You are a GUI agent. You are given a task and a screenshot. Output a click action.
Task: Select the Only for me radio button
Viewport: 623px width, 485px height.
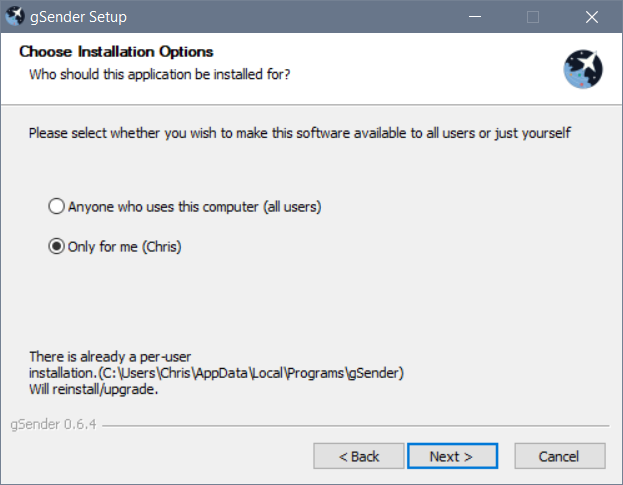pyautogui.click(x=56, y=246)
